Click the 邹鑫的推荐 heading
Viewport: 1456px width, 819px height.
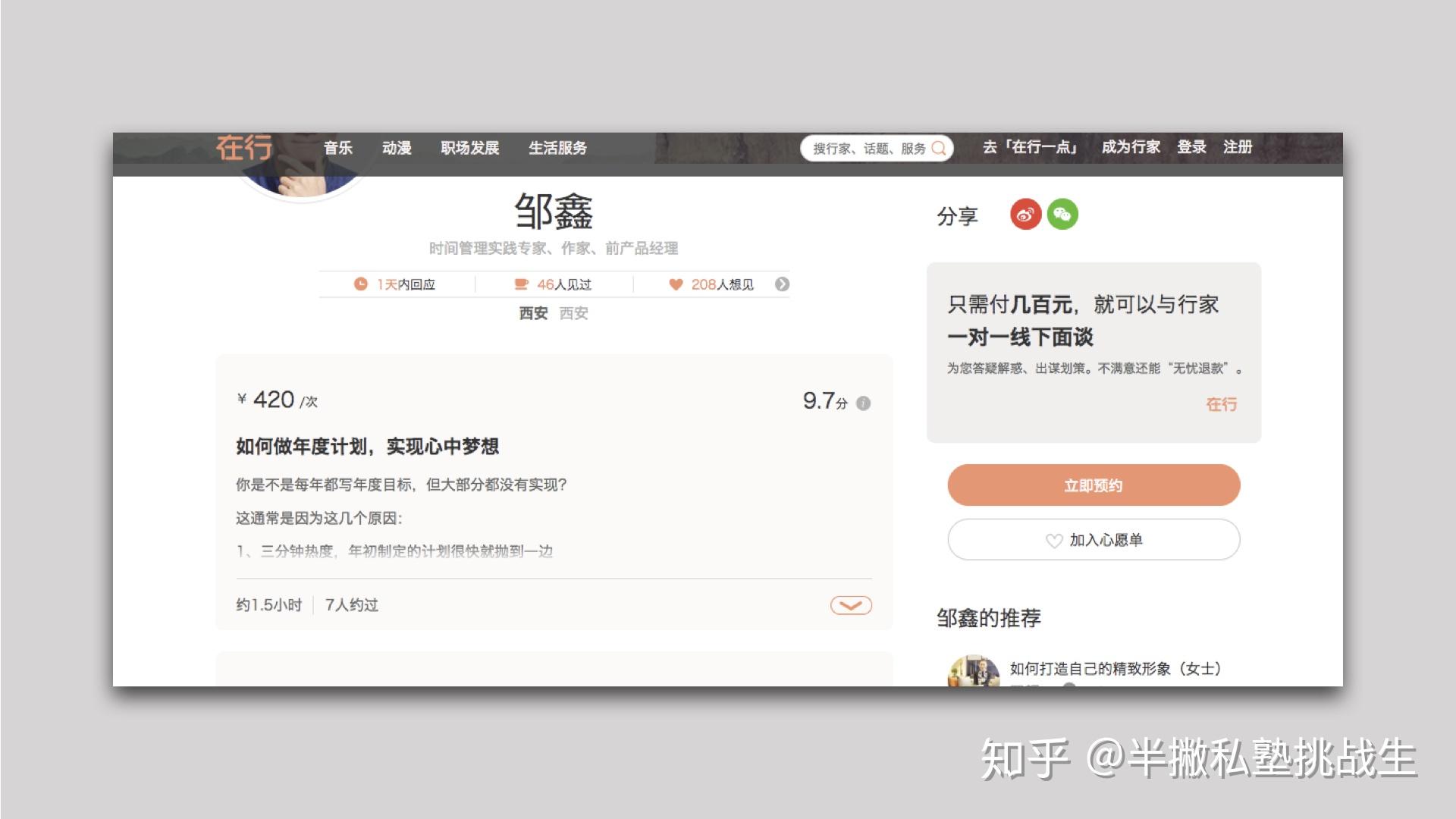click(x=989, y=619)
